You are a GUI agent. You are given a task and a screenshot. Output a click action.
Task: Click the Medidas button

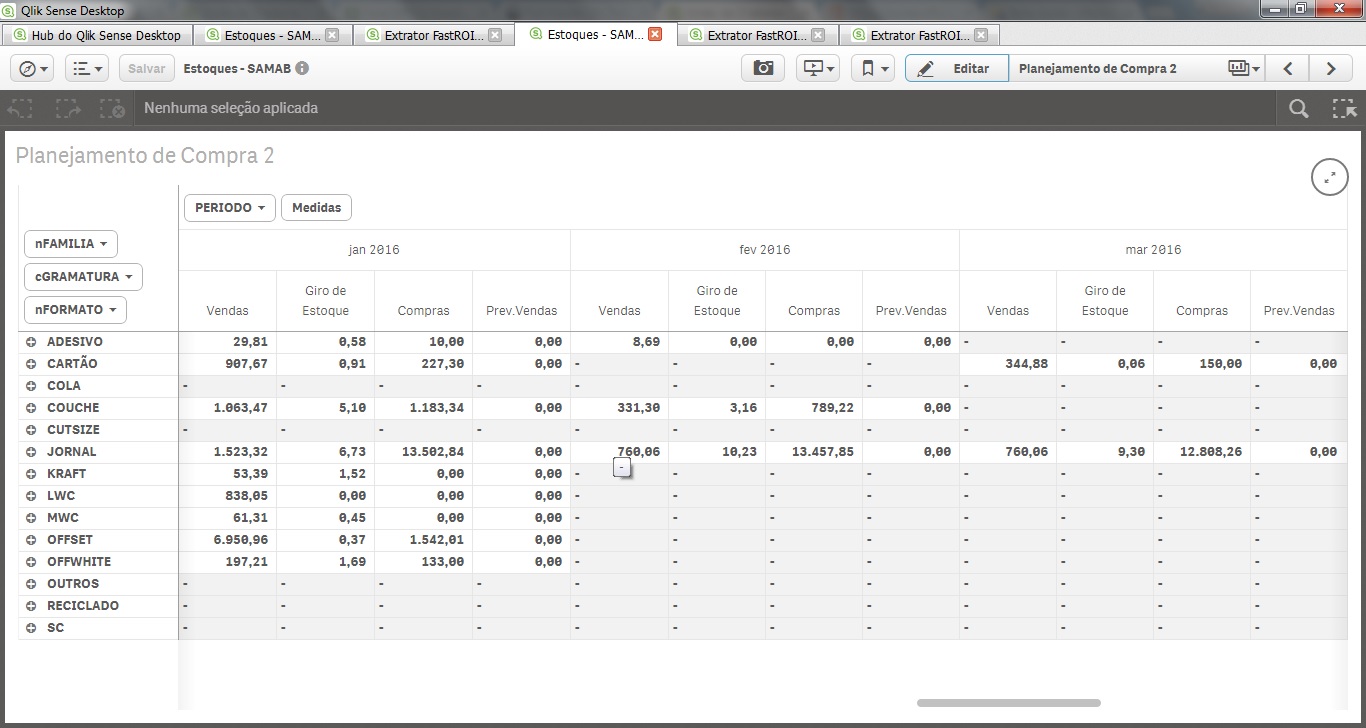point(316,208)
